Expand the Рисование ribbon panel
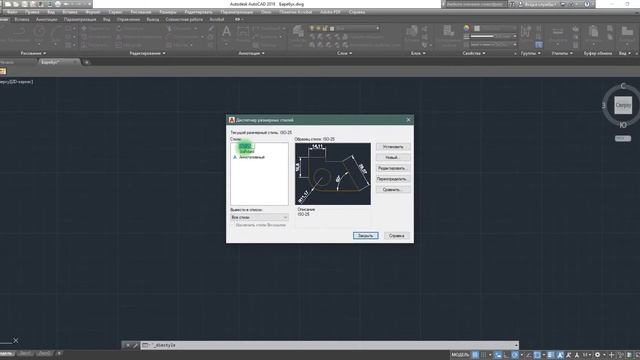The image size is (640, 360). 33,53
